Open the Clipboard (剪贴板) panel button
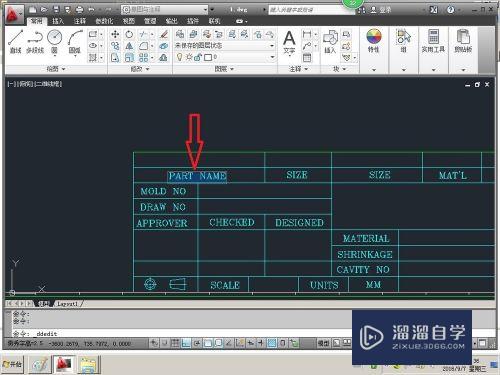The image size is (500, 375). click(x=463, y=42)
